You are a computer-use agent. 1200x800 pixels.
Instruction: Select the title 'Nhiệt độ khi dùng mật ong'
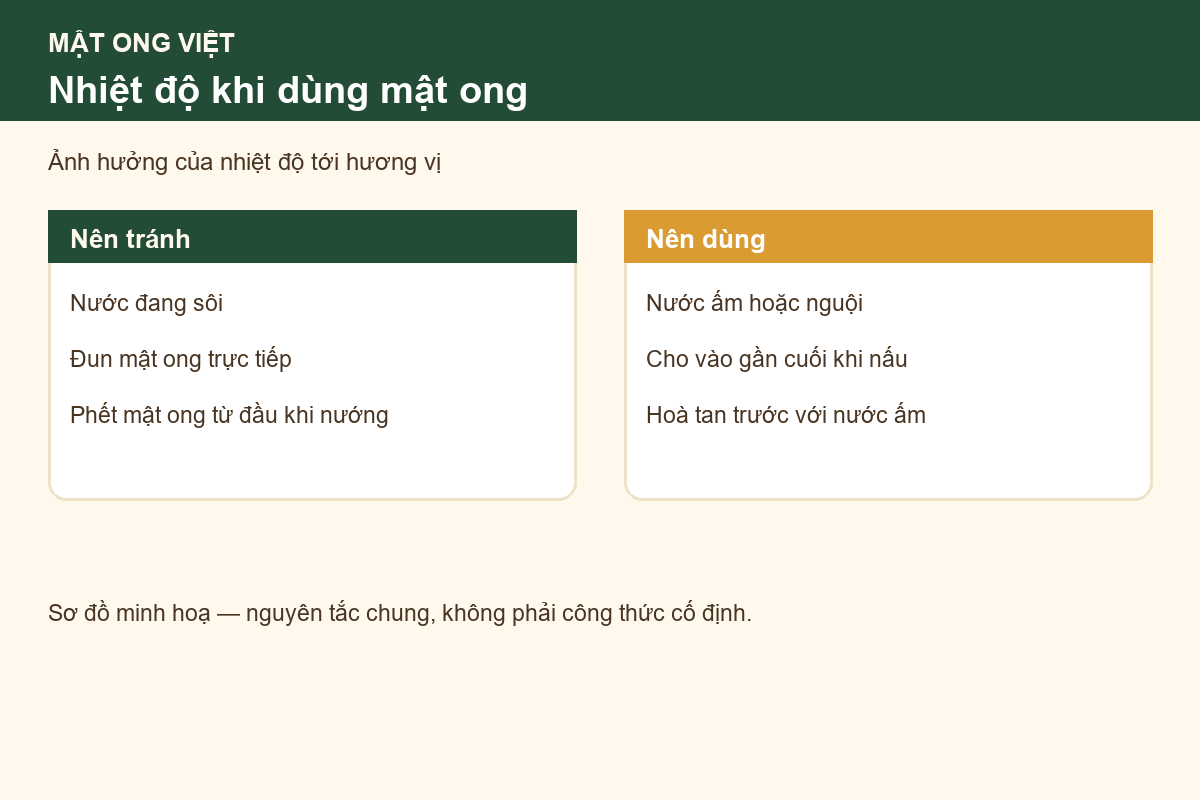point(288,90)
